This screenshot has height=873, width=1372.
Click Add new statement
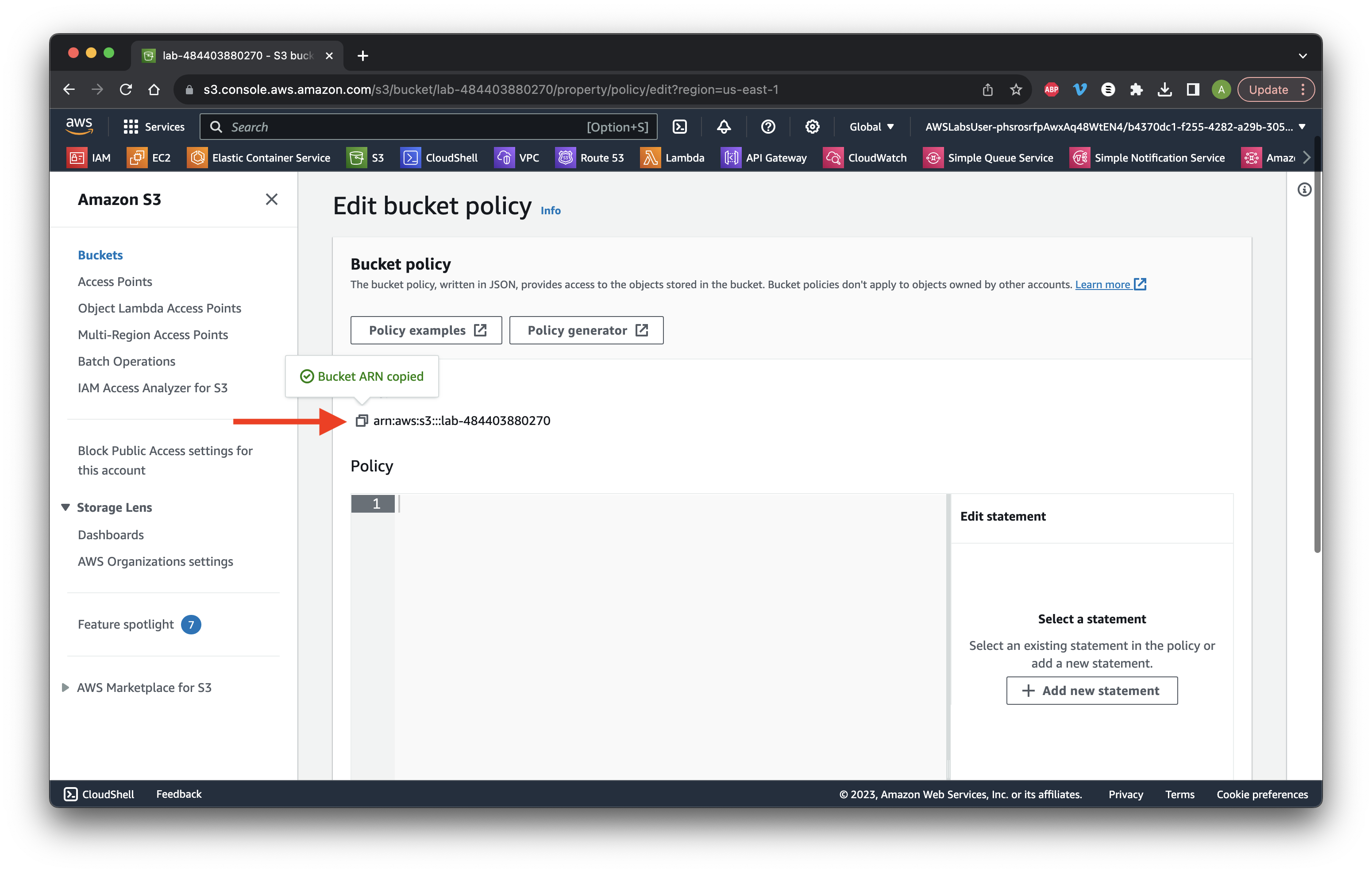point(1092,691)
